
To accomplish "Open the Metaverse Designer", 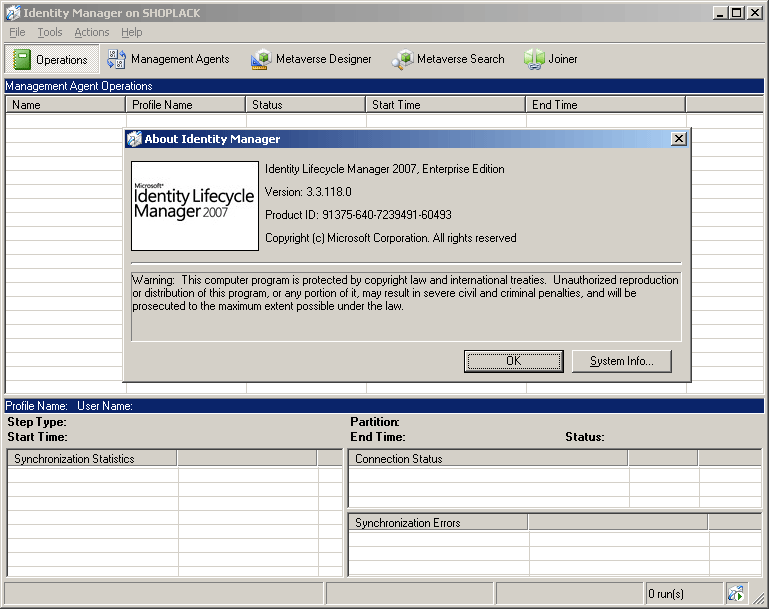I will (311, 59).
